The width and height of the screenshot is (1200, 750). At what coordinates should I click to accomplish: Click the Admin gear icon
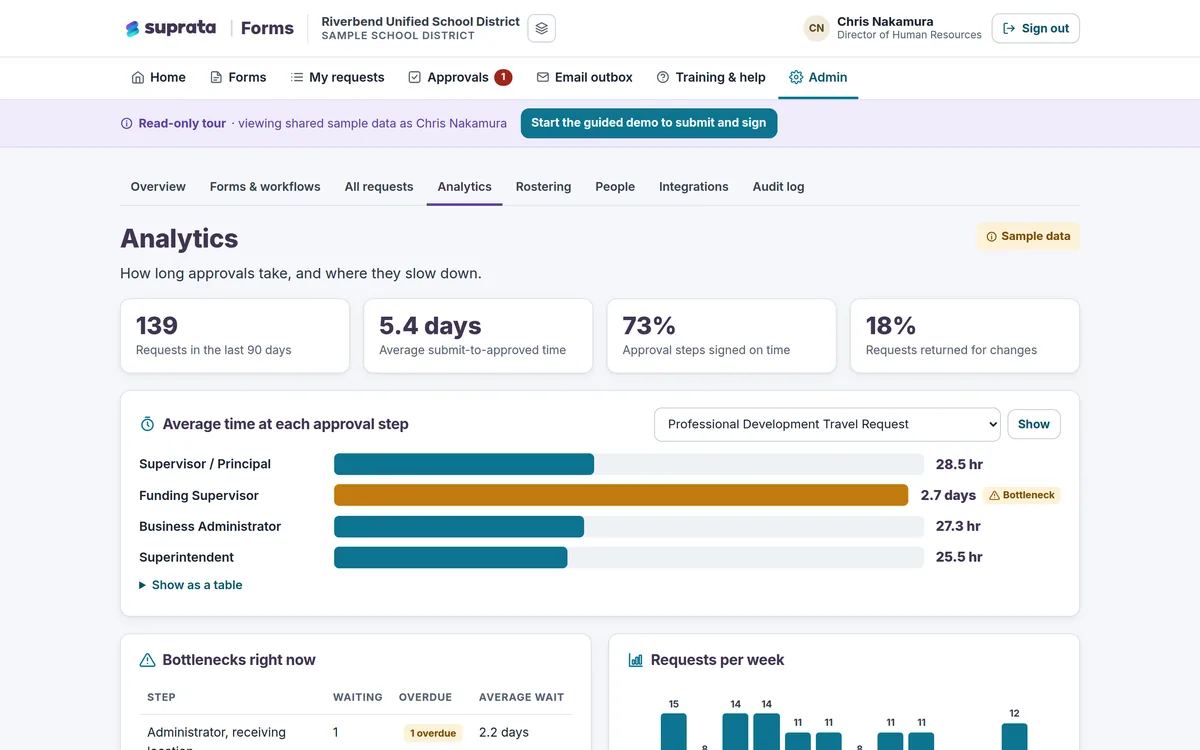tap(796, 77)
